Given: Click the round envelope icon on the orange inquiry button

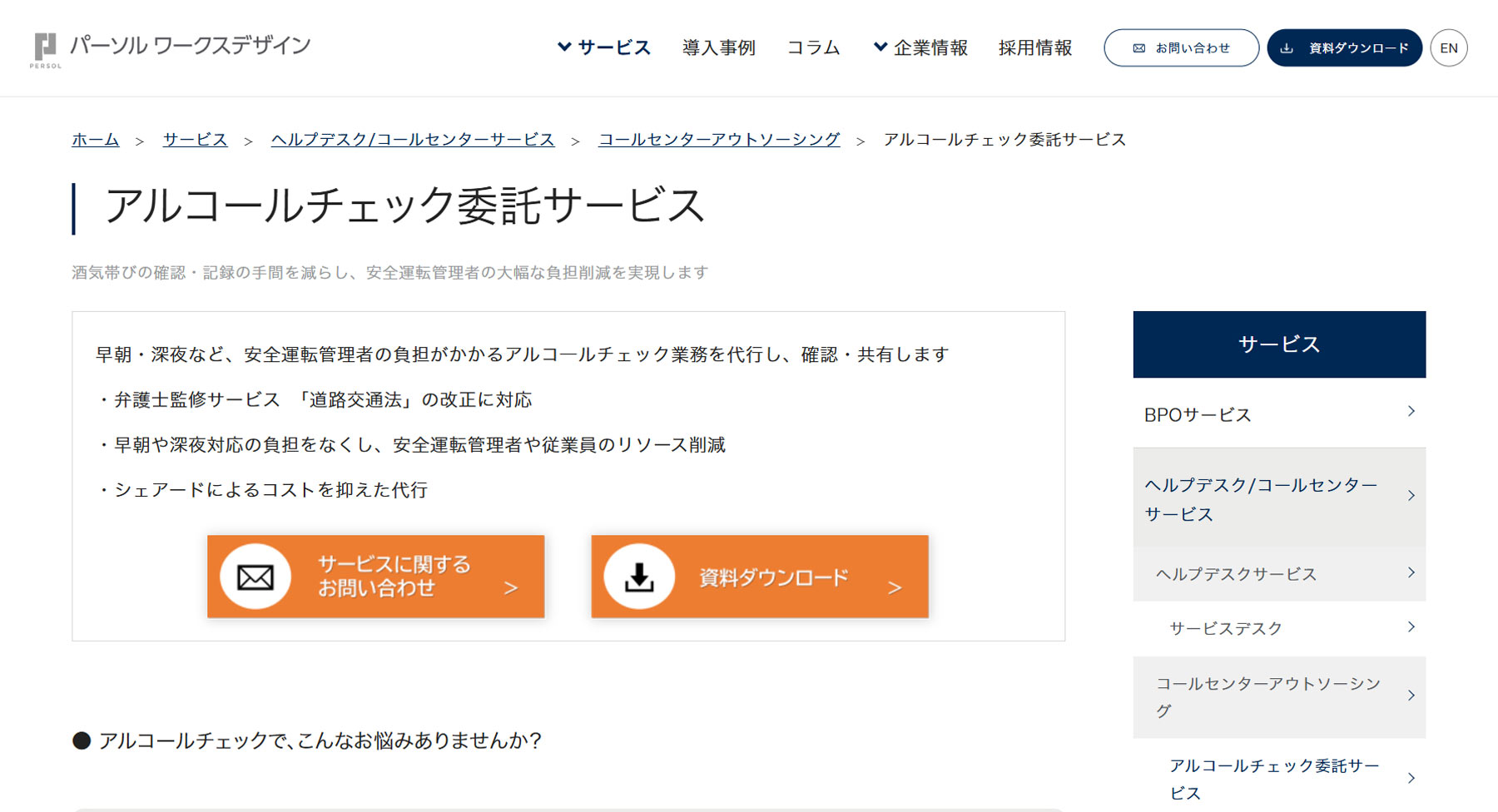Looking at the screenshot, I should 255,577.
